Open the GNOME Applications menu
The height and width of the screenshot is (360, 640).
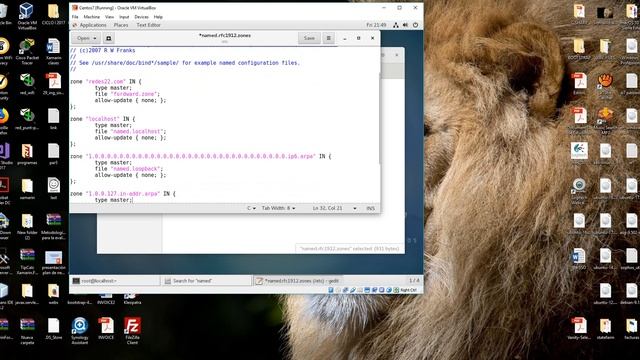point(93,25)
